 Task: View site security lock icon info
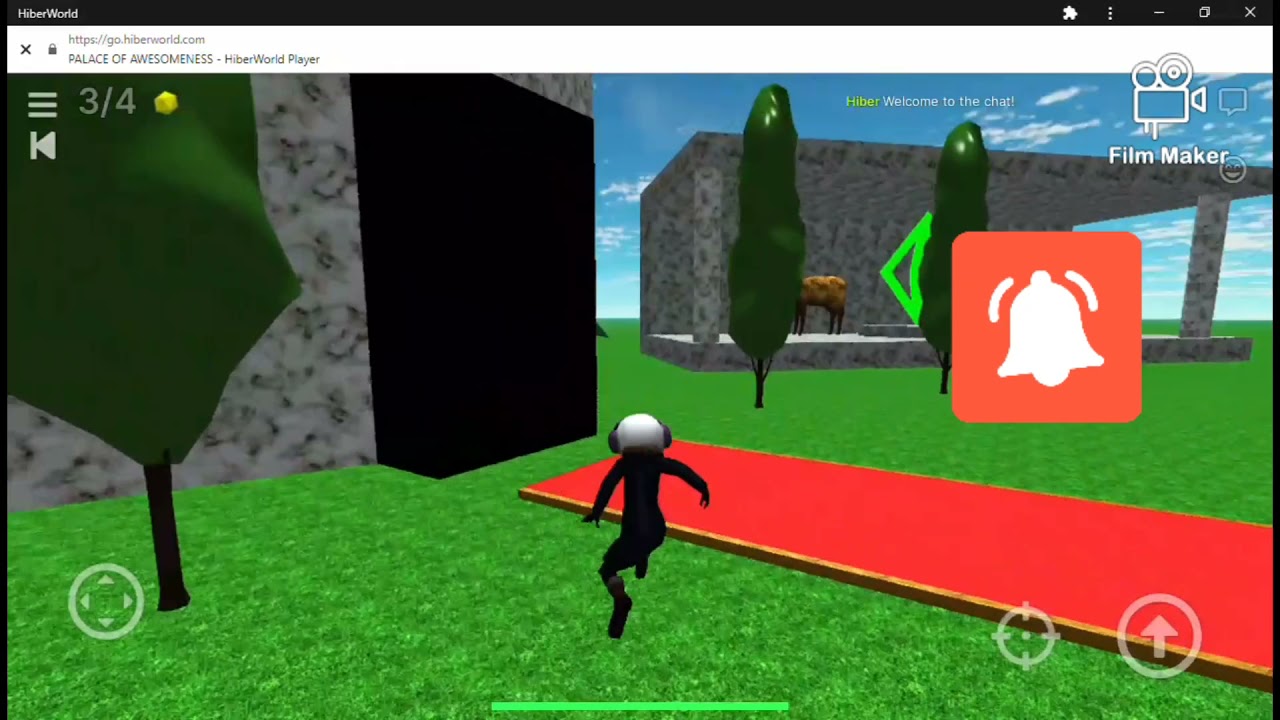(x=52, y=49)
